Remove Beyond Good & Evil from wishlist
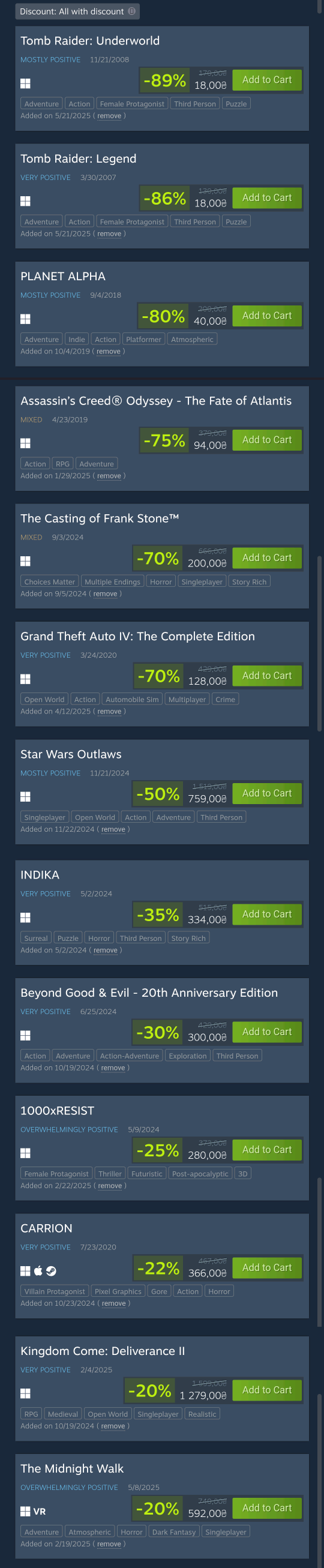The image size is (324, 1568). (x=113, y=1068)
